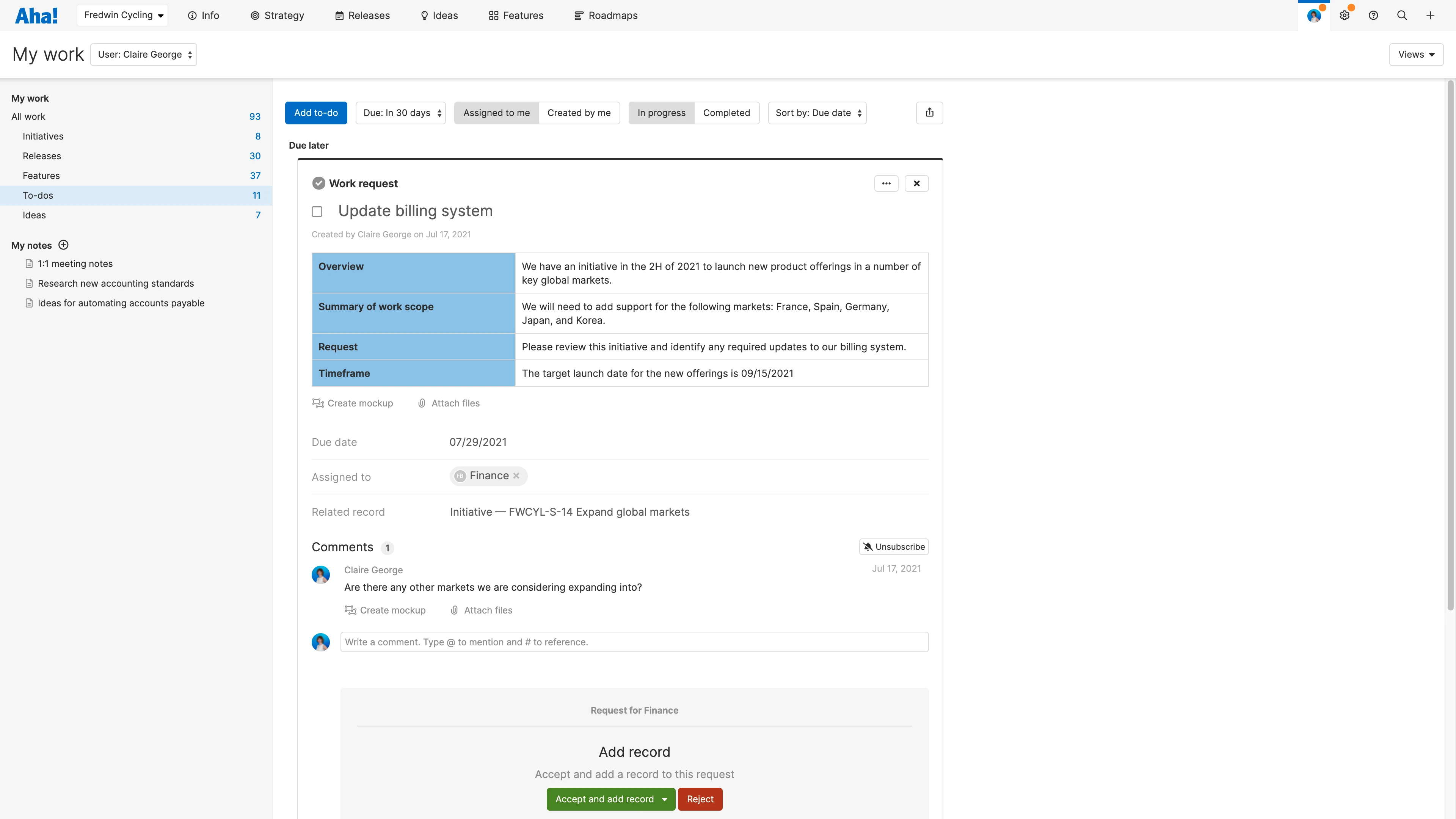This screenshot has height=819, width=1456.
Task: Click the plus icon in top bar
Action: pyautogui.click(x=1430, y=16)
